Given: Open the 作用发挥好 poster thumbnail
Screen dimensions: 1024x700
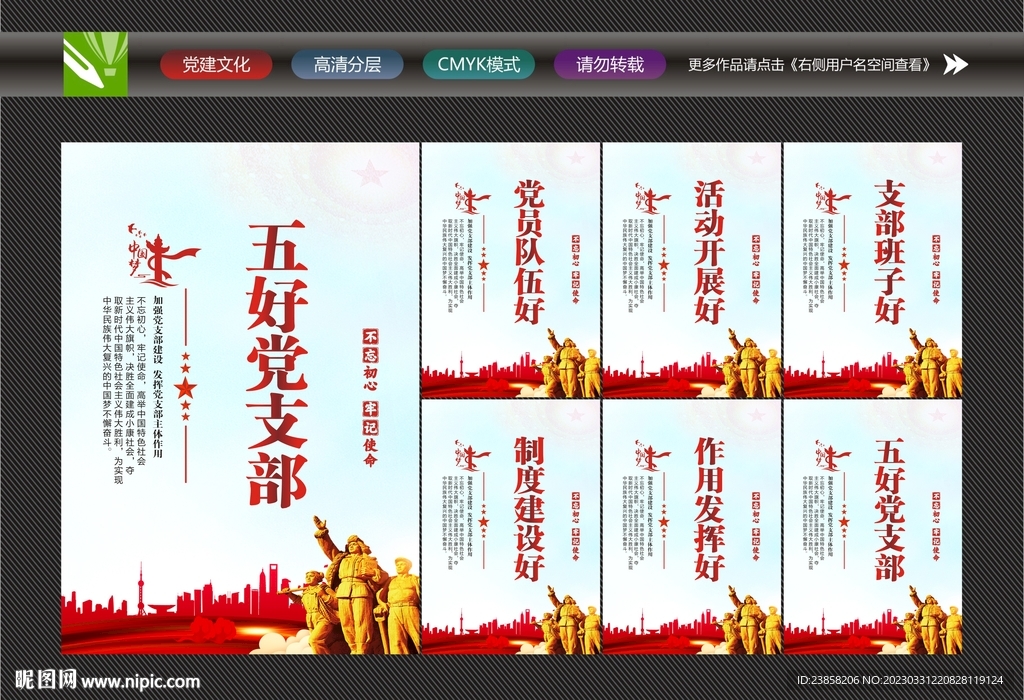Looking at the screenshot, I should 692,528.
